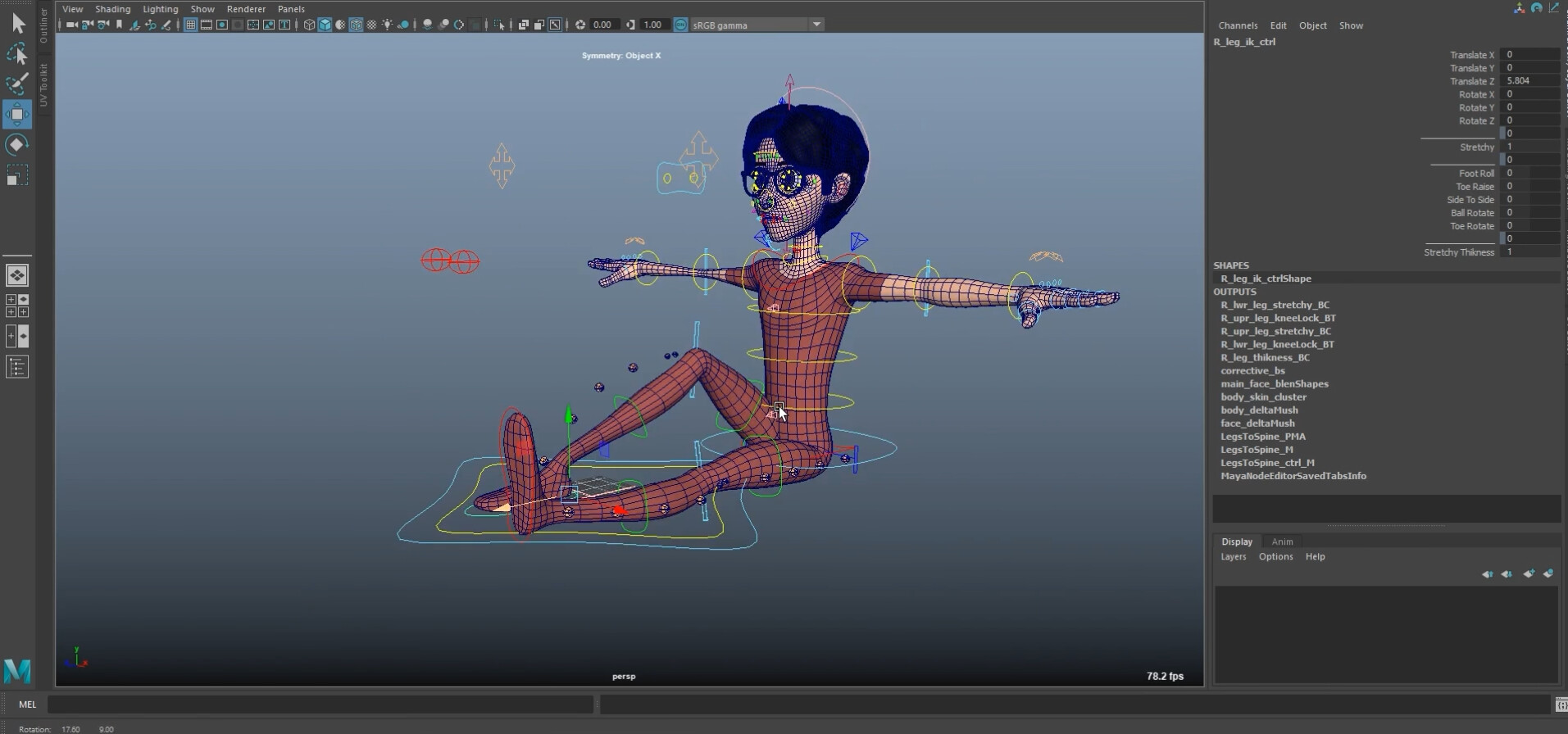Toggle the resolution gate
The image size is (1568, 734).
coord(222,25)
